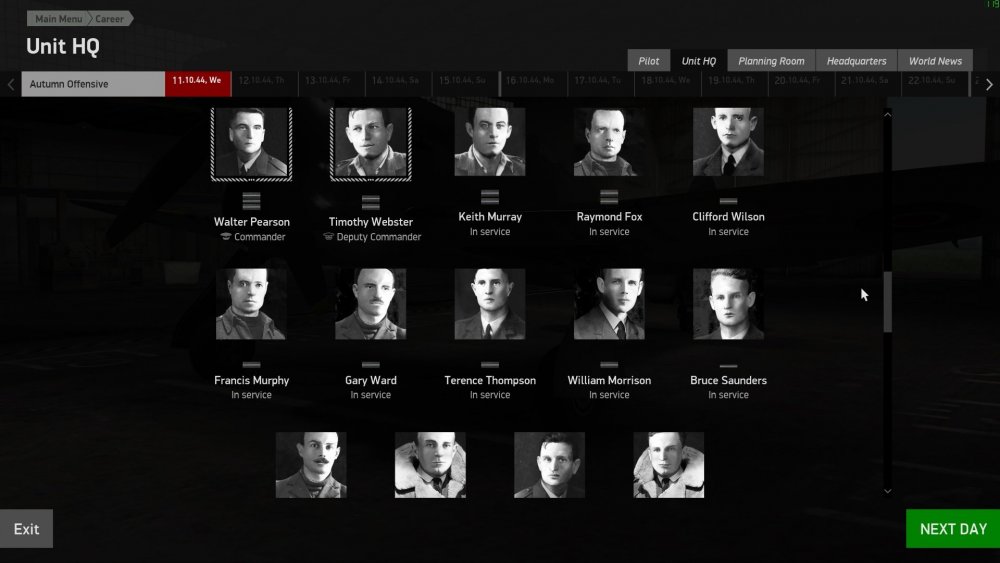
Task: Select Walter Pearson's commander portrait
Action: tap(251, 143)
